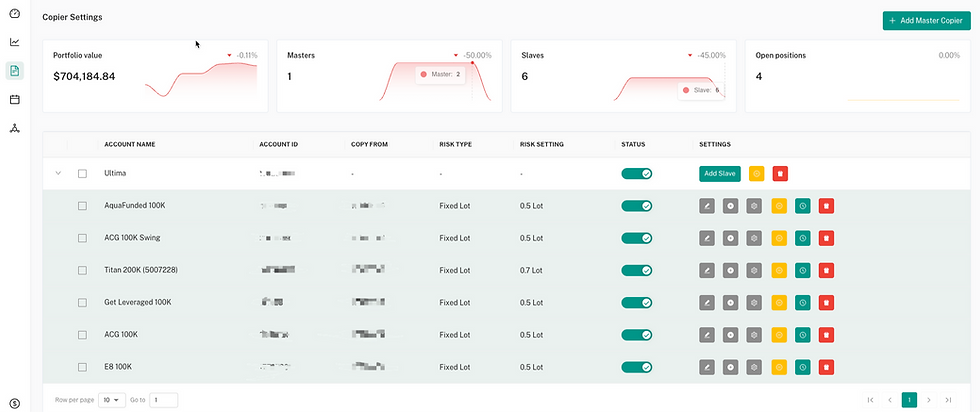980x412 pixels.
Task: Delete the Ultima master account
Action: pyautogui.click(x=781, y=174)
